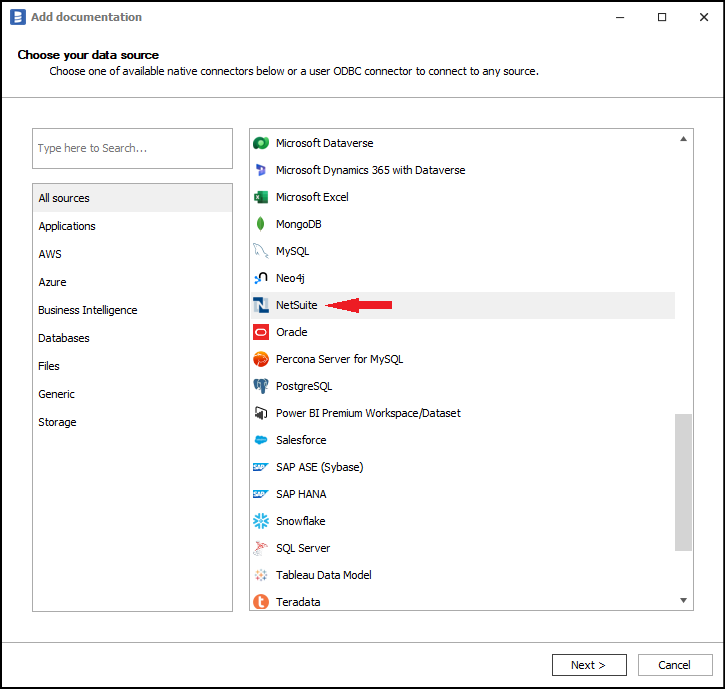Switch to Business Intelligence category

(x=88, y=310)
